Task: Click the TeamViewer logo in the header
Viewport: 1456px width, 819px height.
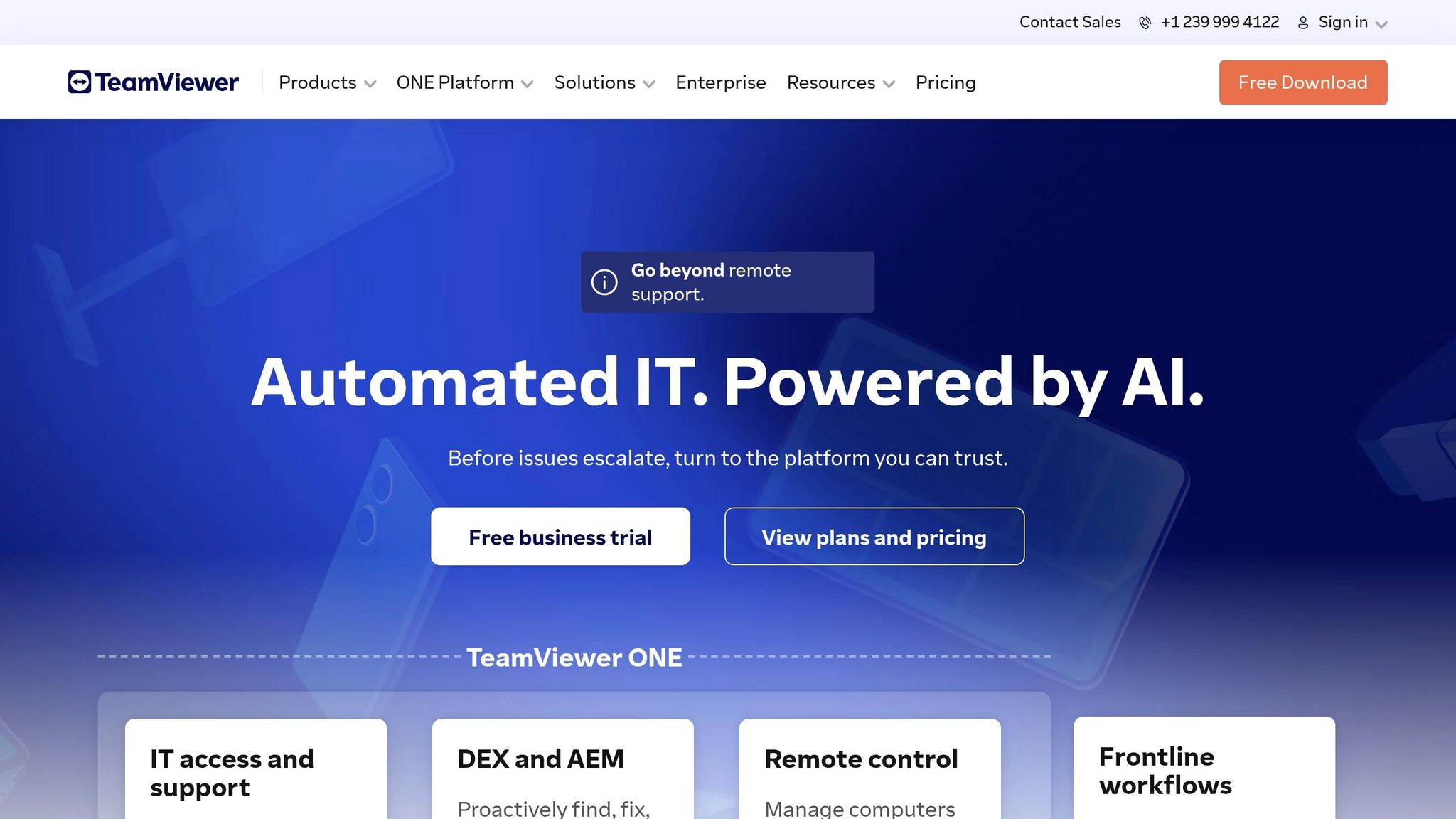Action: point(153,82)
